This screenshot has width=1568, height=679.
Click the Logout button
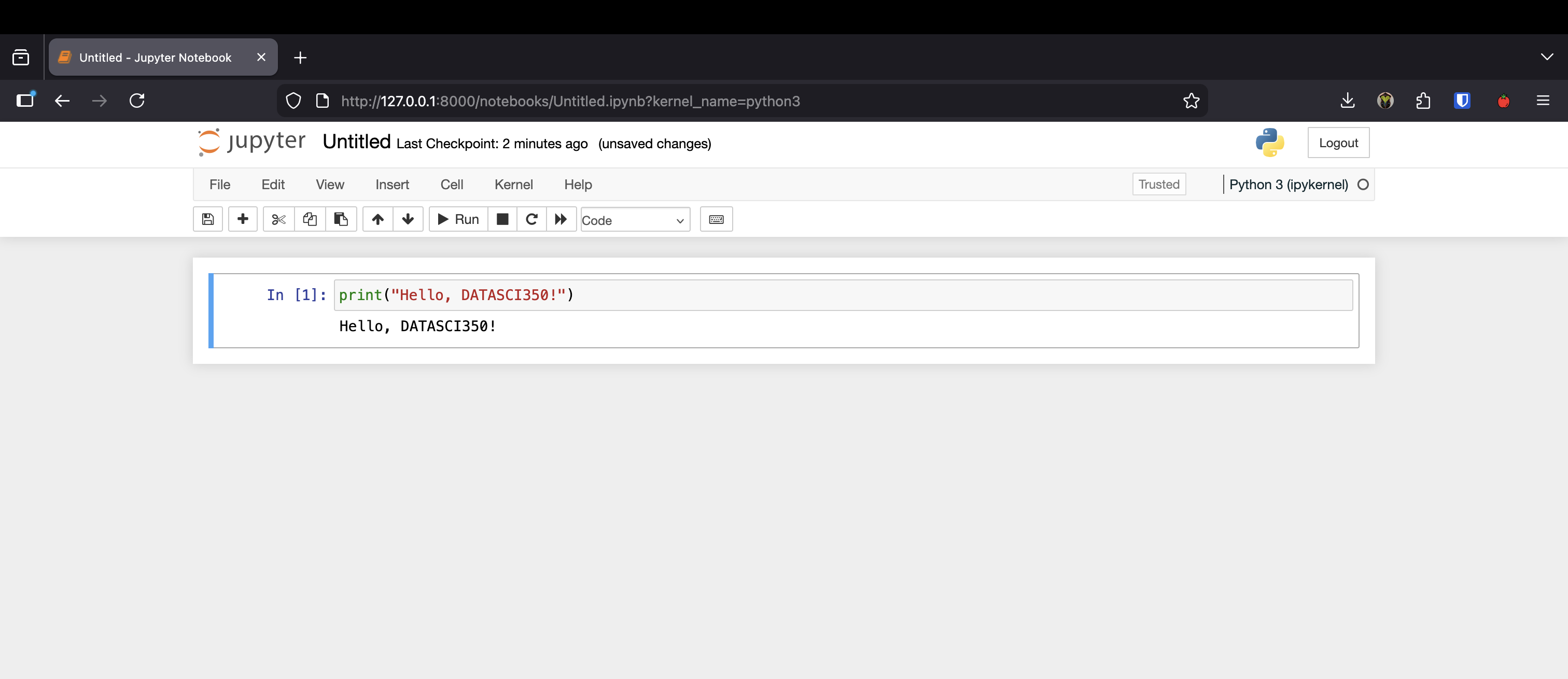point(1338,143)
